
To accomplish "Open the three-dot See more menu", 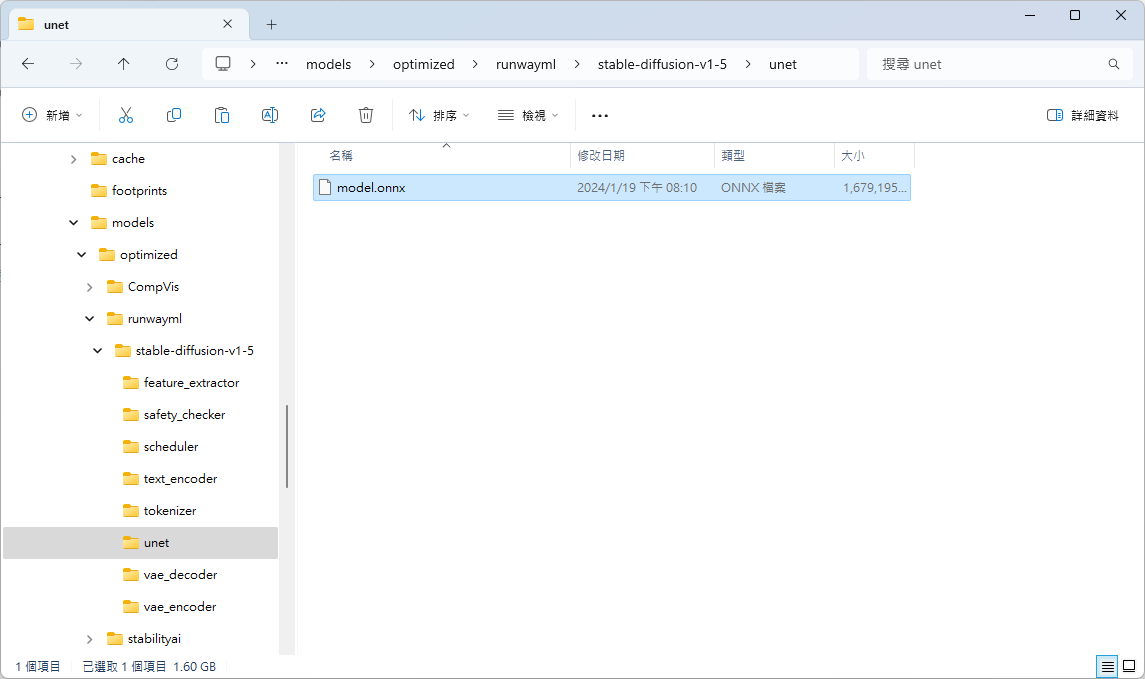I will click(x=600, y=115).
